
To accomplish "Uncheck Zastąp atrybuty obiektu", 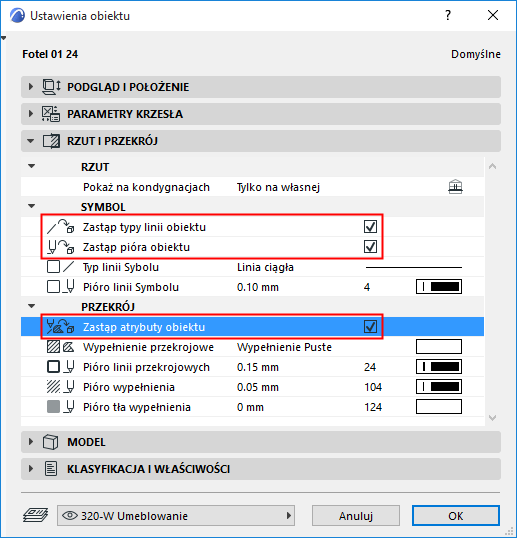I will (x=370, y=327).
